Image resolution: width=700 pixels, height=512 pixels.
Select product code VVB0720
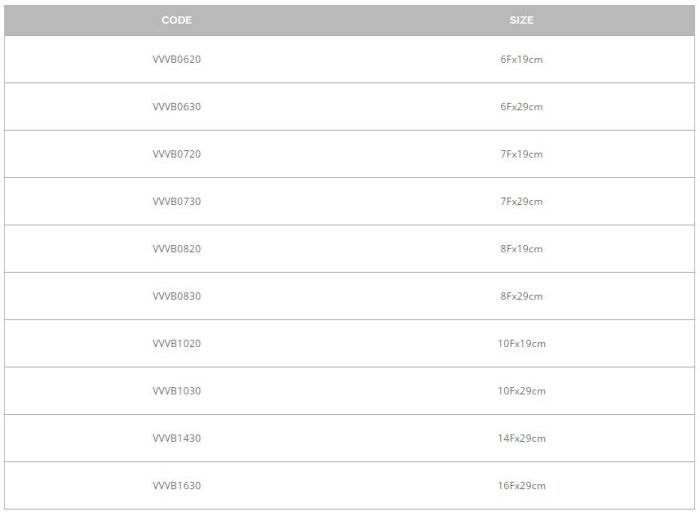click(x=176, y=154)
